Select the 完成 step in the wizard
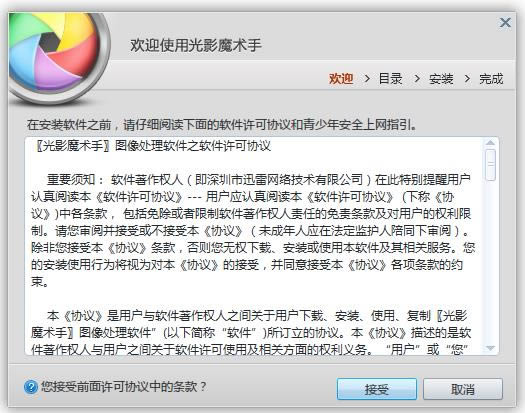Viewport: 525px width, 413px height. pos(491,79)
